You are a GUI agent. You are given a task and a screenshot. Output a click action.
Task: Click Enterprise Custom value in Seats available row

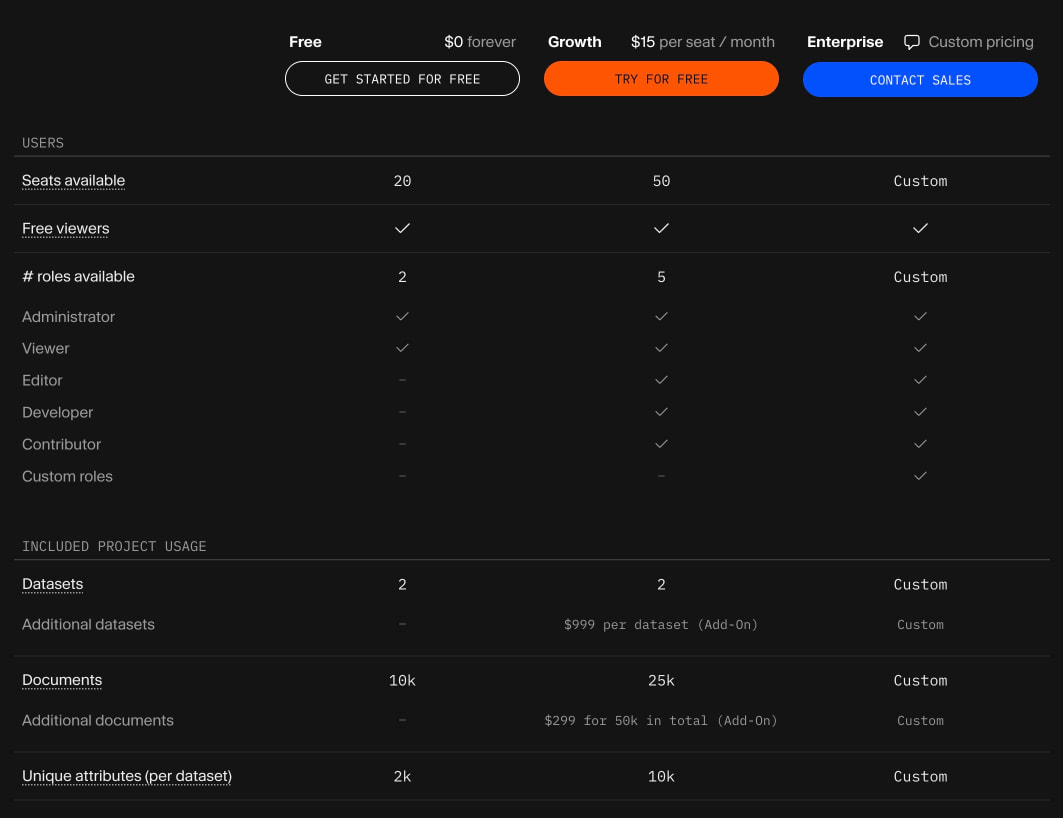coord(920,181)
